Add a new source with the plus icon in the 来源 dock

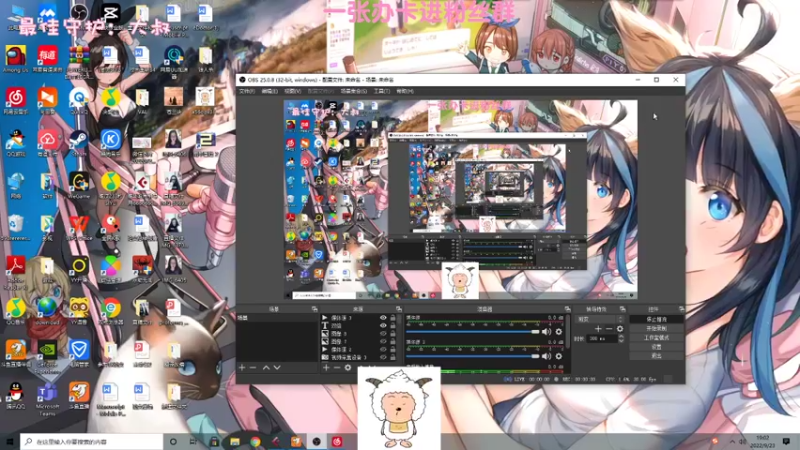pos(326,367)
